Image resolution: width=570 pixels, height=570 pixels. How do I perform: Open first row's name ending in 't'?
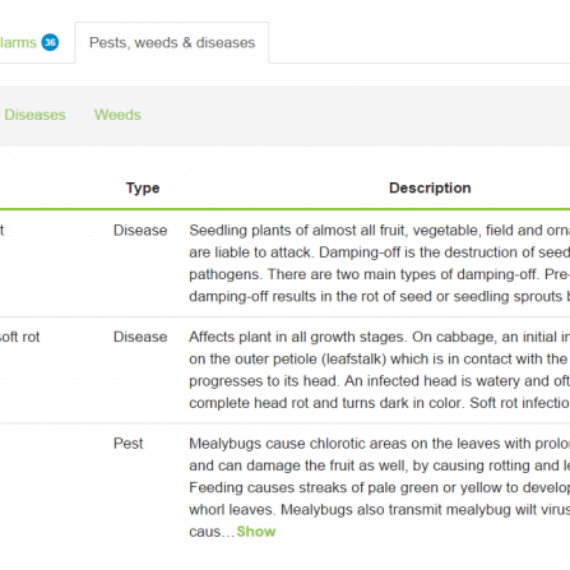coord(2,230)
